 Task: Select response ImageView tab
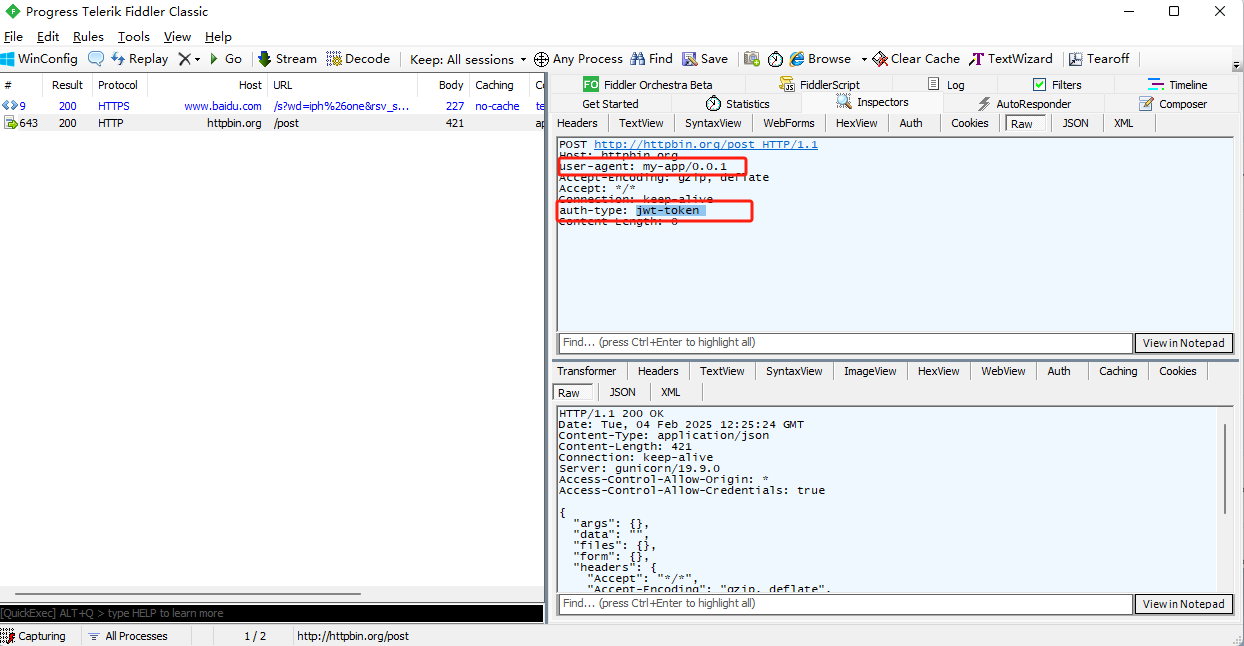tap(870, 371)
